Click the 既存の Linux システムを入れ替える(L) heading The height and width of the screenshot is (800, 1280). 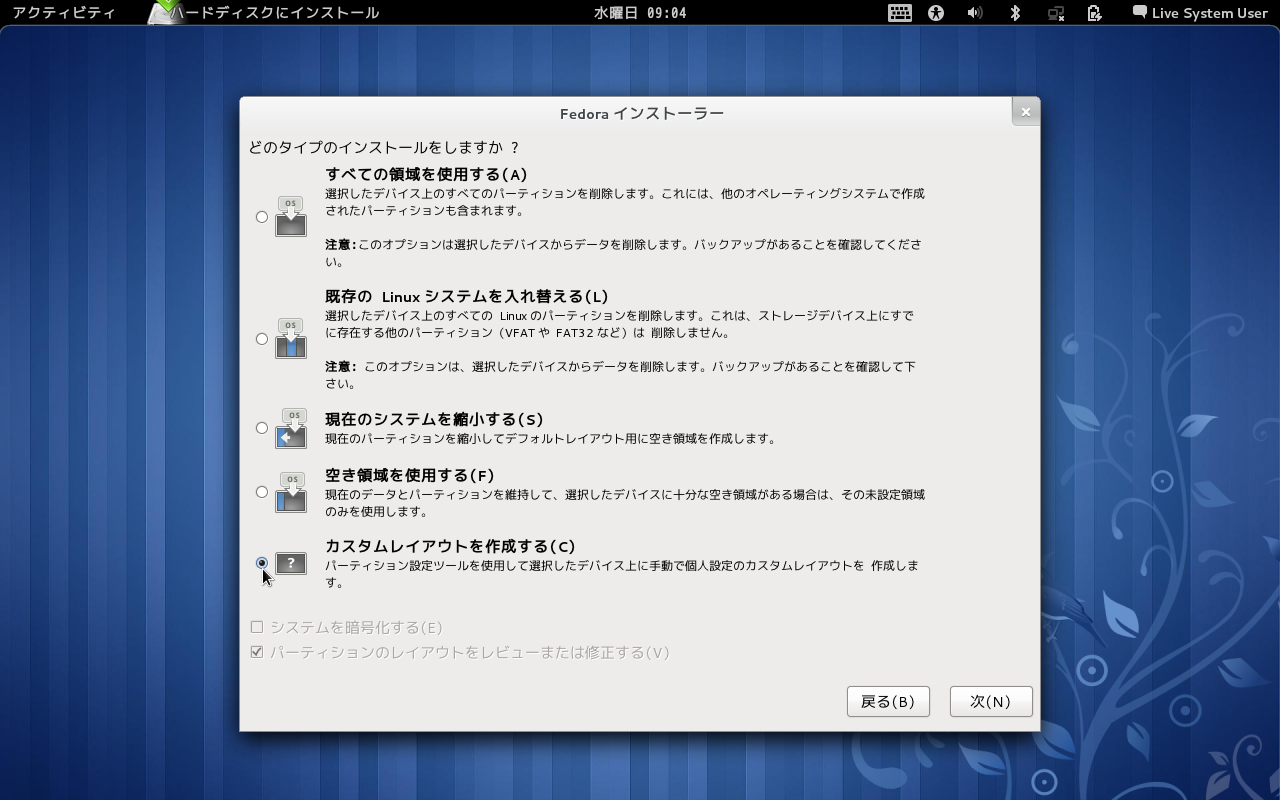coord(467,296)
